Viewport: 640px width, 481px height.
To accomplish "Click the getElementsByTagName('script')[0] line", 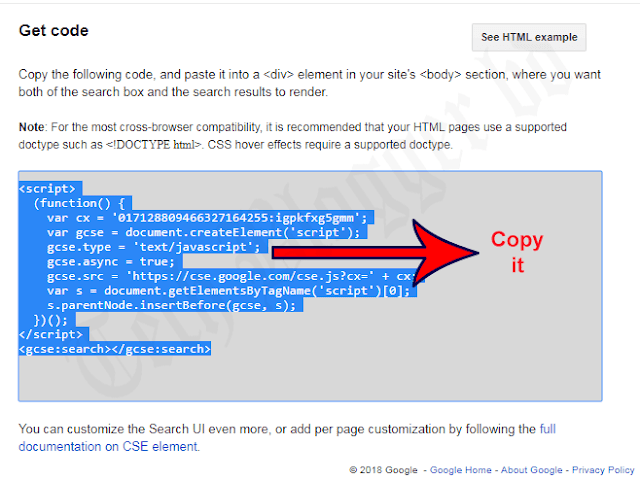I will point(229,291).
